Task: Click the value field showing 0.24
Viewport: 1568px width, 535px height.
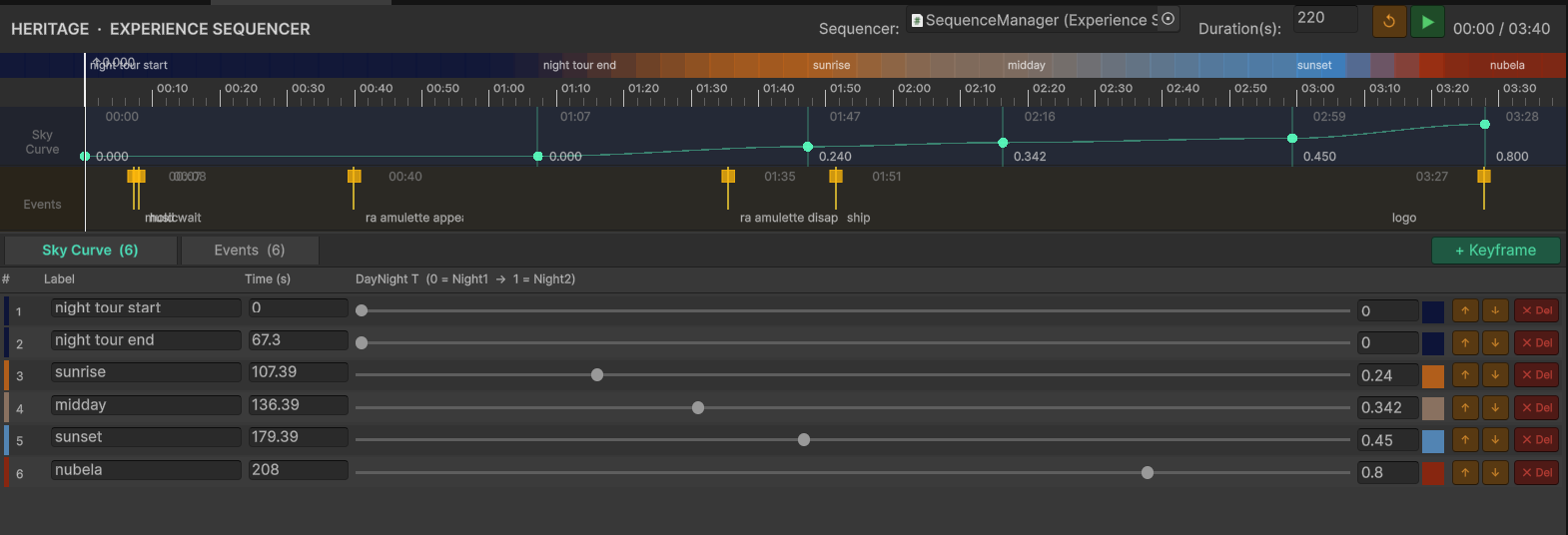Action: [1387, 376]
